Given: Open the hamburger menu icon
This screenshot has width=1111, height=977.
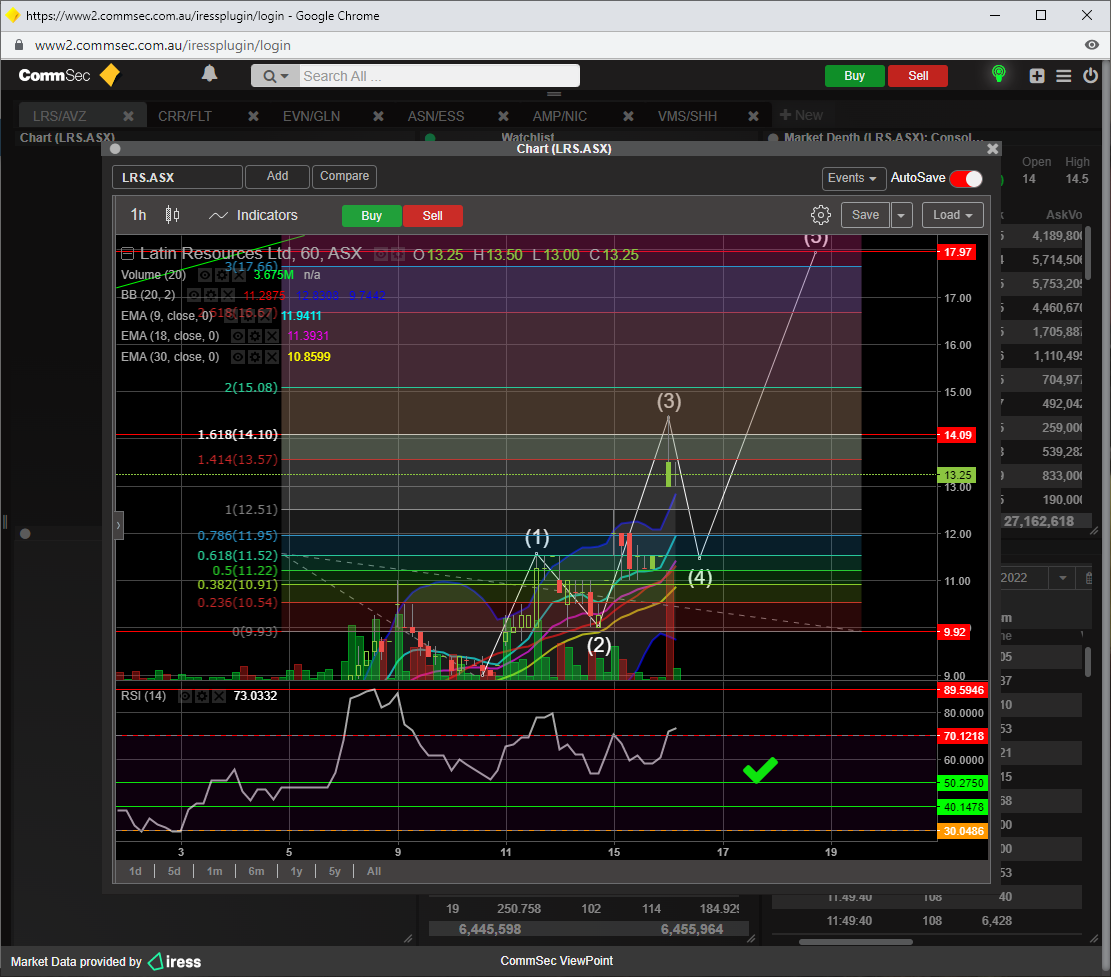Looking at the screenshot, I should (x=1064, y=76).
